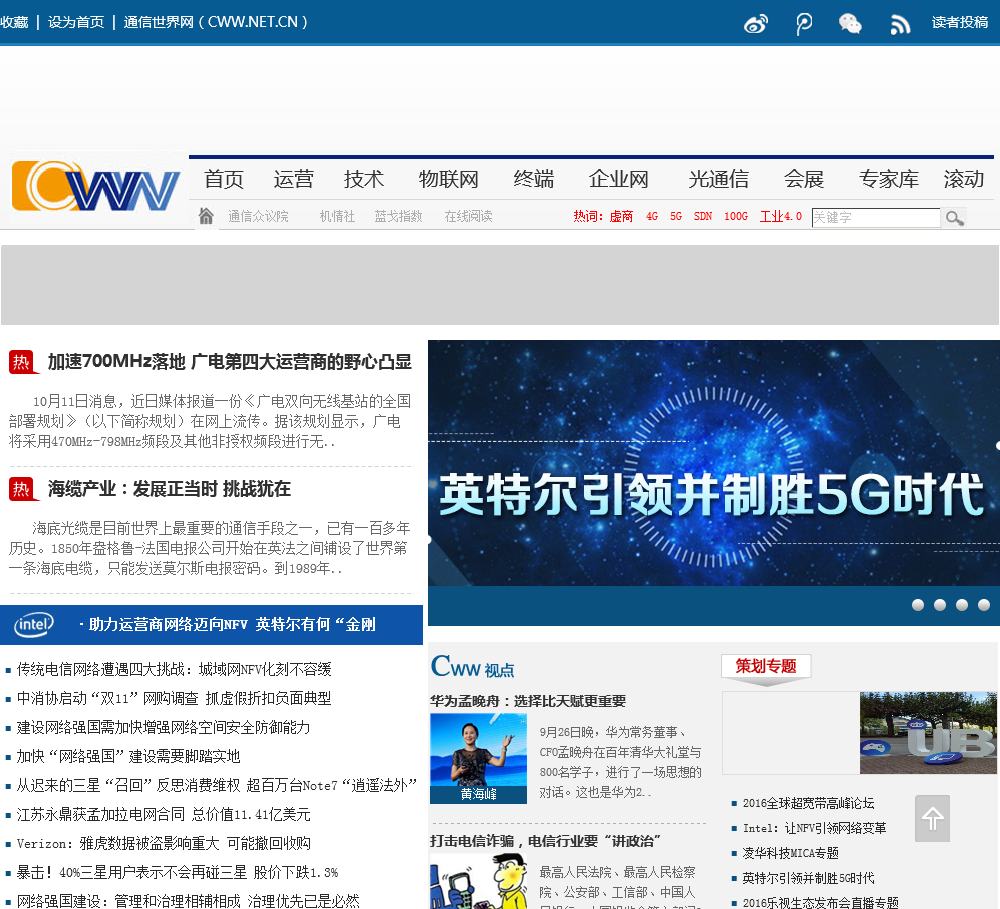Click the 策划专题 section tab

pos(766,667)
